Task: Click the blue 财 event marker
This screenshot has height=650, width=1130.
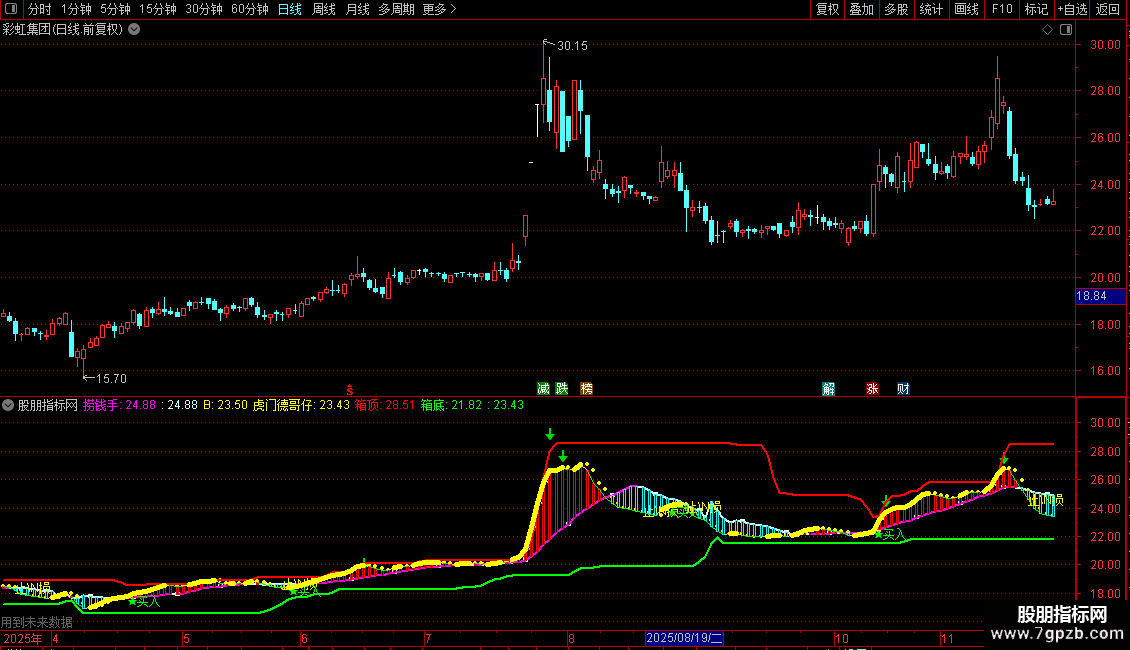Action: point(903,388)
